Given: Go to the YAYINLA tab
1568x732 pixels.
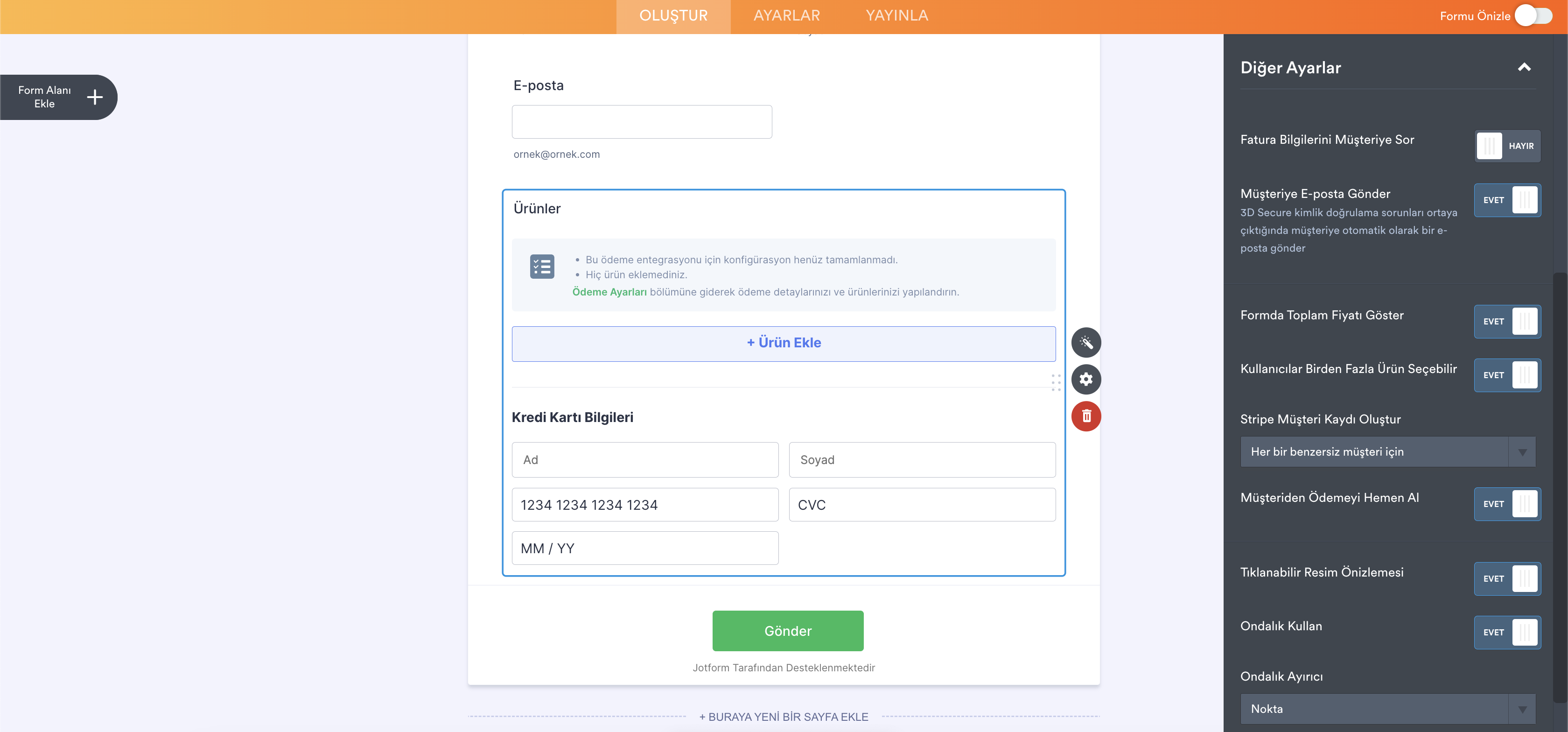Looking at the screenshot, I should (896, 16).
